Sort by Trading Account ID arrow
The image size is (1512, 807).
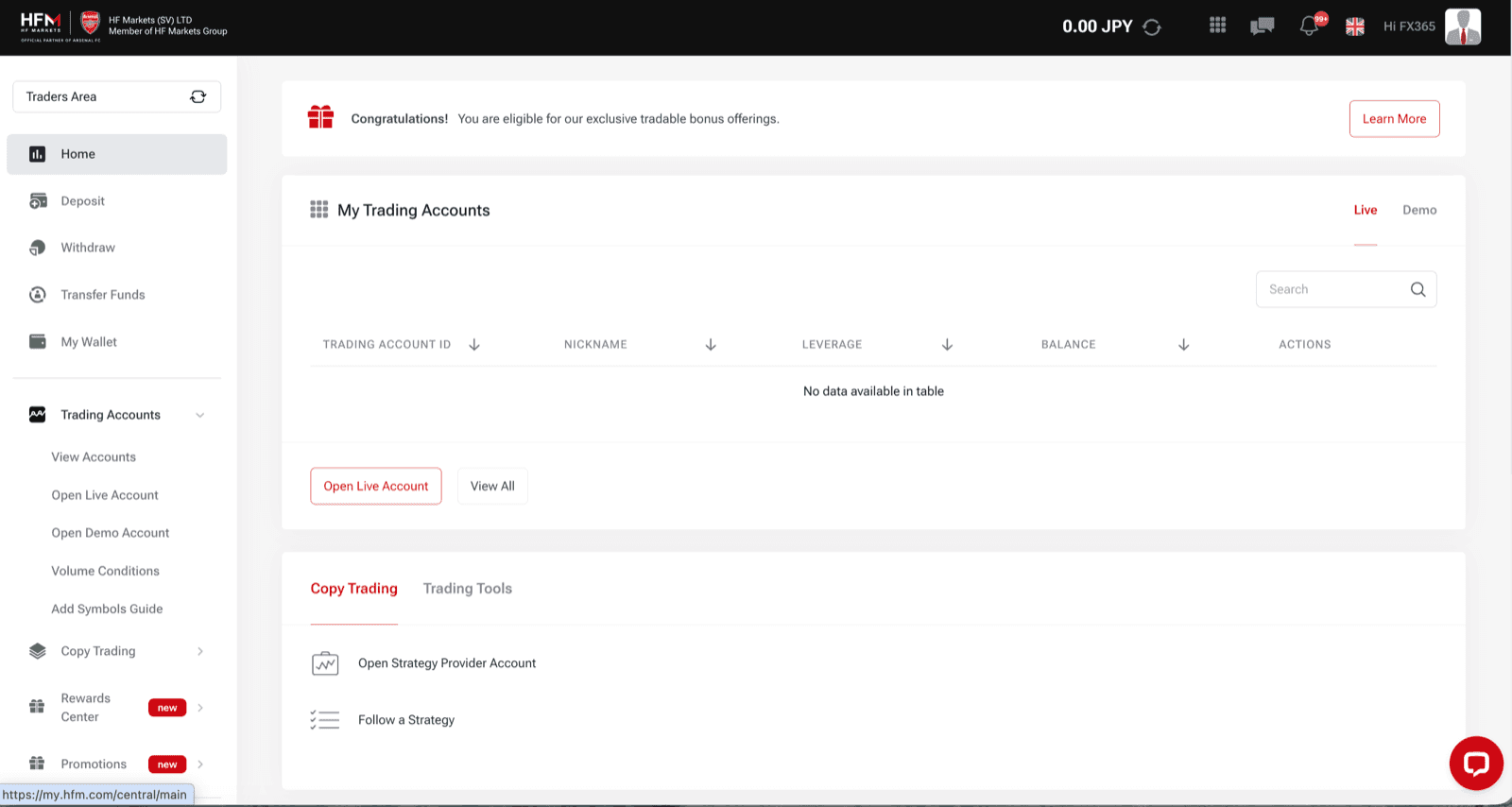coord(474,345)
